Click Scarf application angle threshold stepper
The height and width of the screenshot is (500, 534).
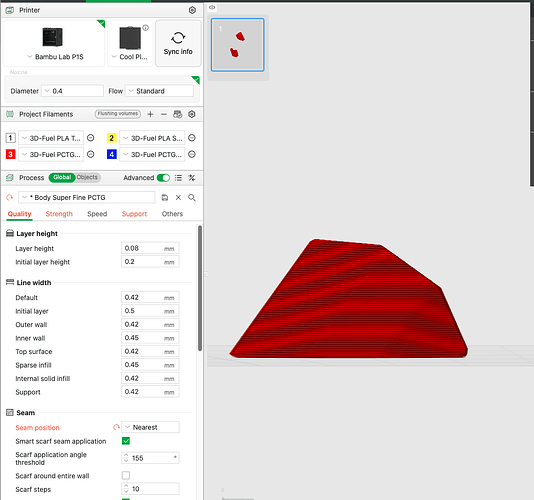[x=126, y=458]
